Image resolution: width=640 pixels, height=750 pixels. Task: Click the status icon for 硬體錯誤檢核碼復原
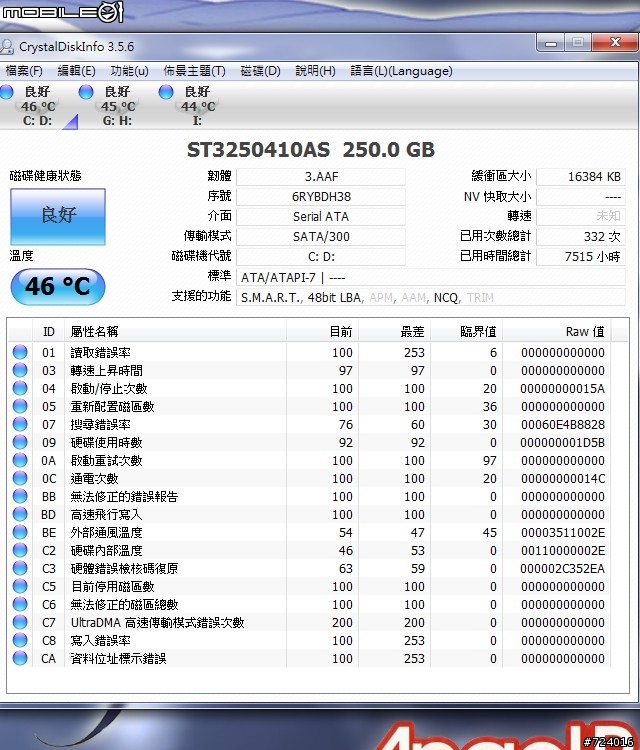pyautogui.click(x=20, y=568)
